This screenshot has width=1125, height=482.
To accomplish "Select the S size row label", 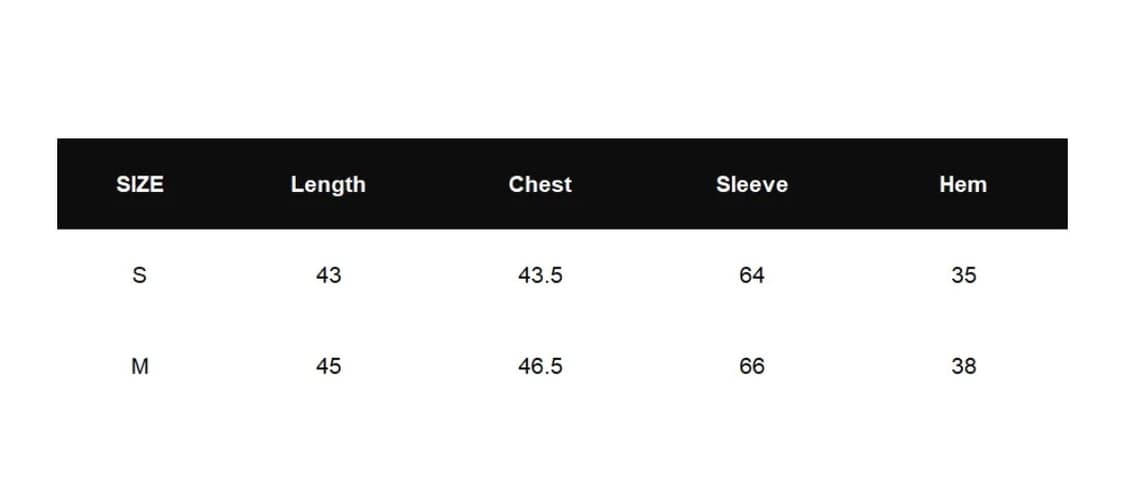I will click(140, 275).
